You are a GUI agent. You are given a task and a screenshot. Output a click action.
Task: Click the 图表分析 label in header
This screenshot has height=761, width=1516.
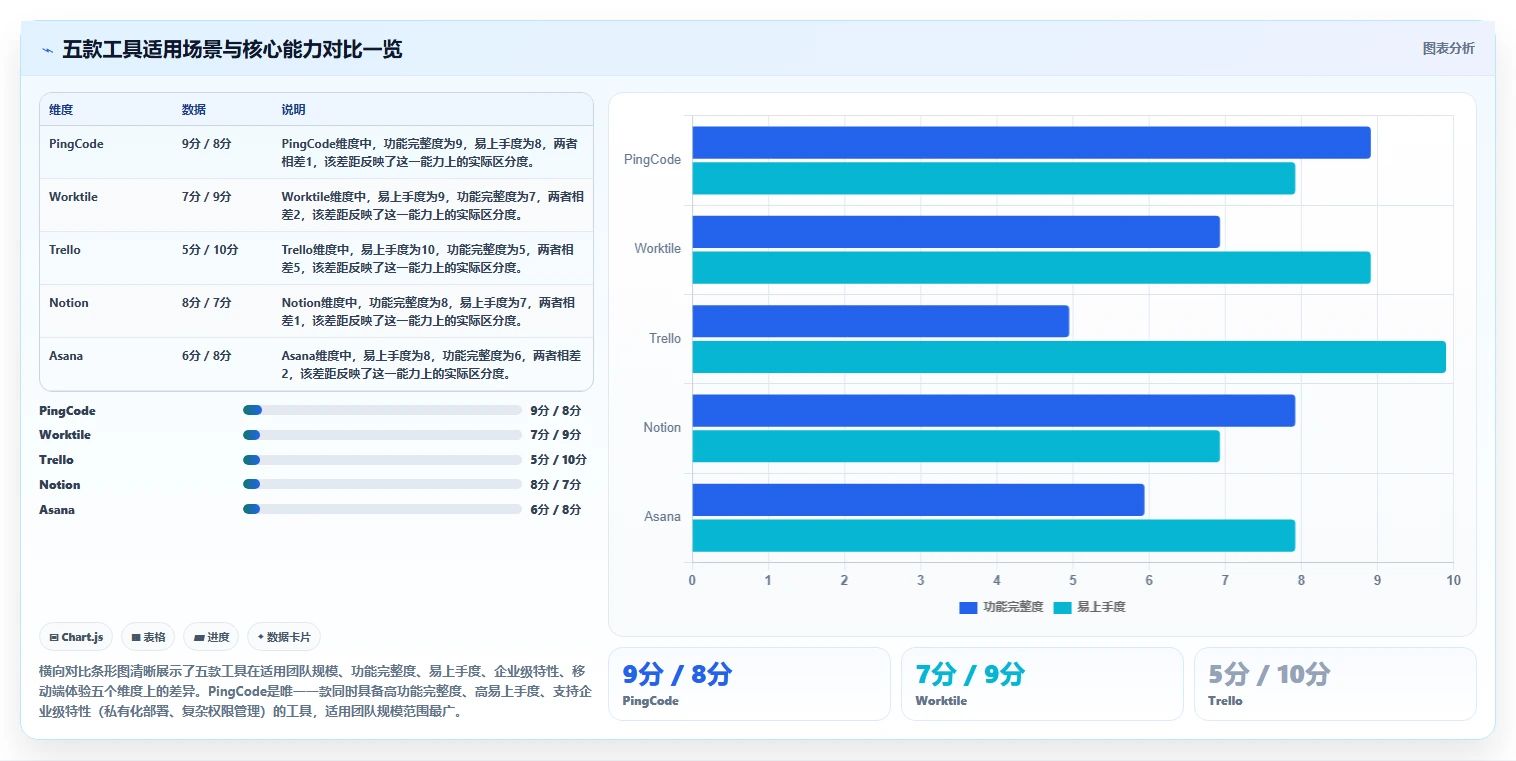click(1448, 48)
